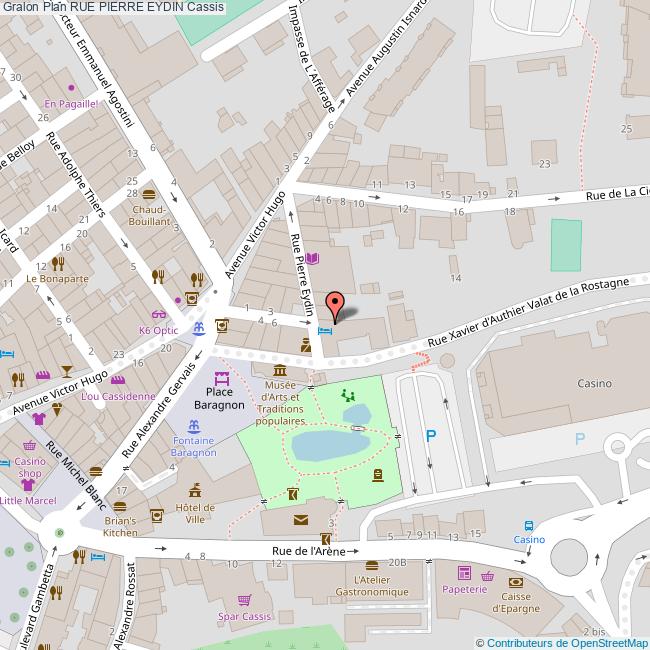Click the Place Baragnon label
The image size is (650, 650).
(218, 398)
